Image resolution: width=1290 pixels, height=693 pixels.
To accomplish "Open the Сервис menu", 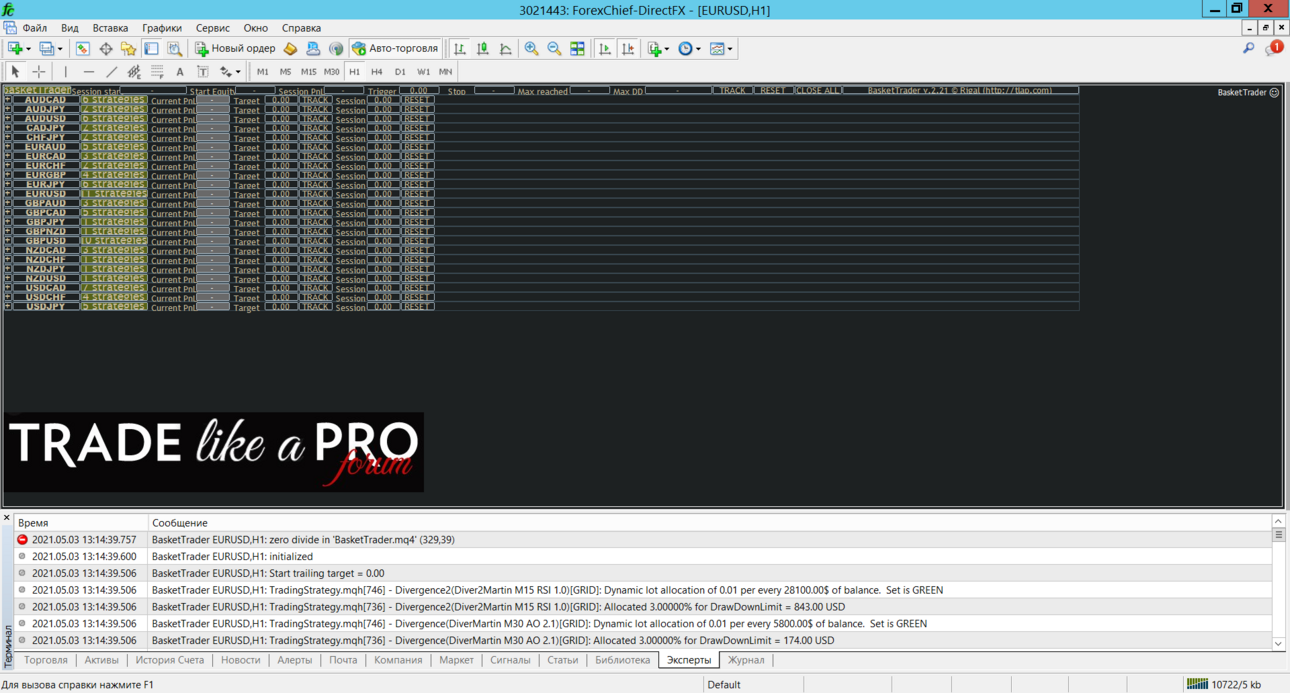I will (x=212, y=28).
